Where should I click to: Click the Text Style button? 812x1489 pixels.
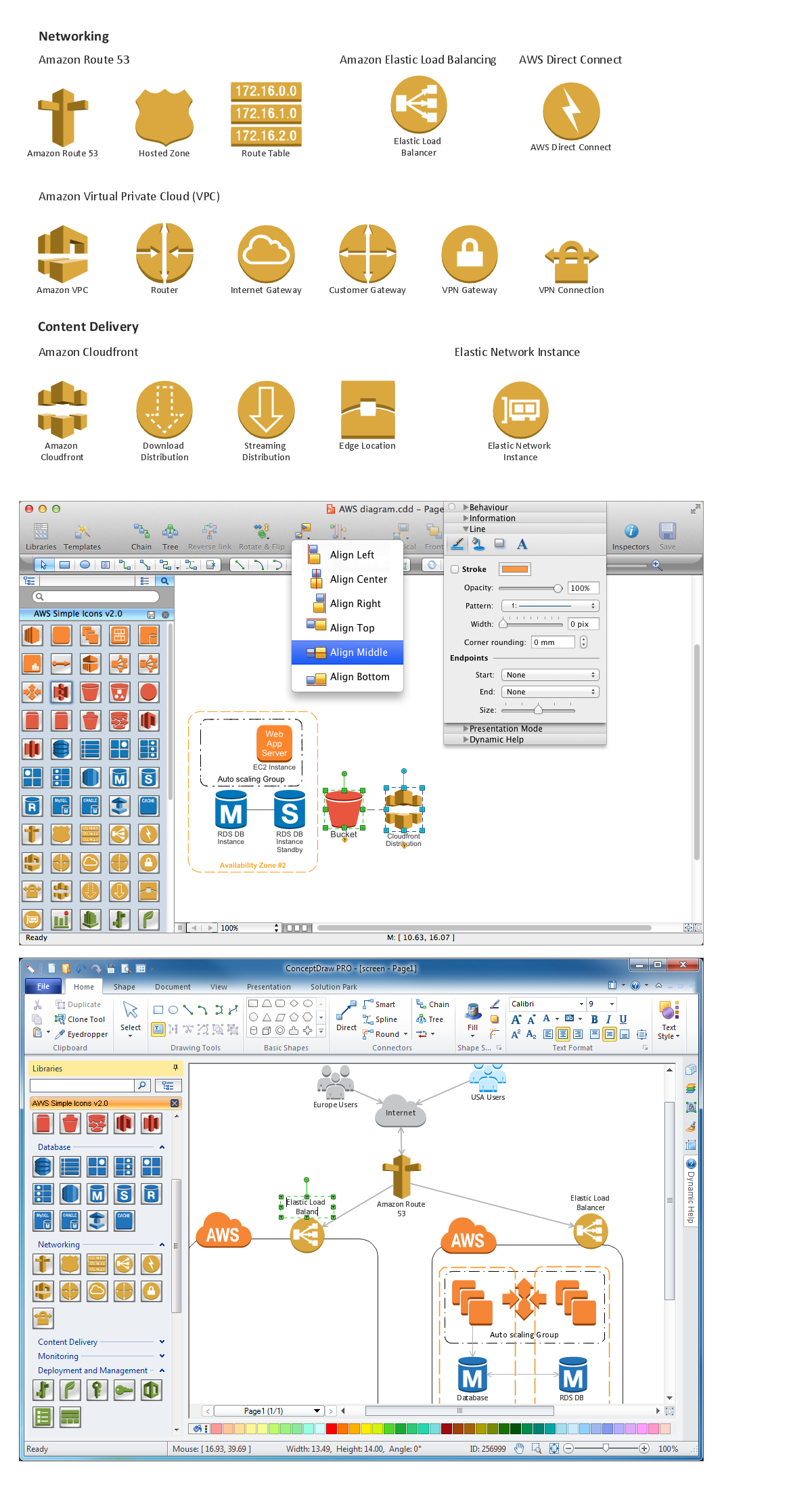pos(669,1020)
